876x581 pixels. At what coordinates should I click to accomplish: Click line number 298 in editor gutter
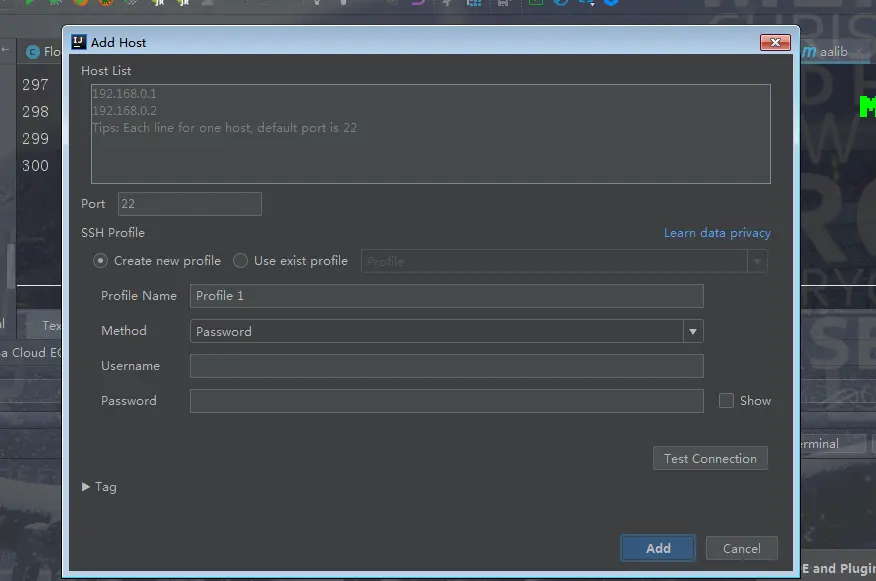[x=35, y=112]
